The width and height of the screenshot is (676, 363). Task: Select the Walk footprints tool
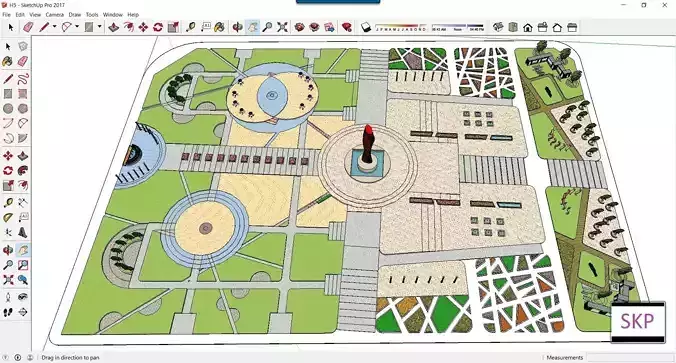click(8, 312)
